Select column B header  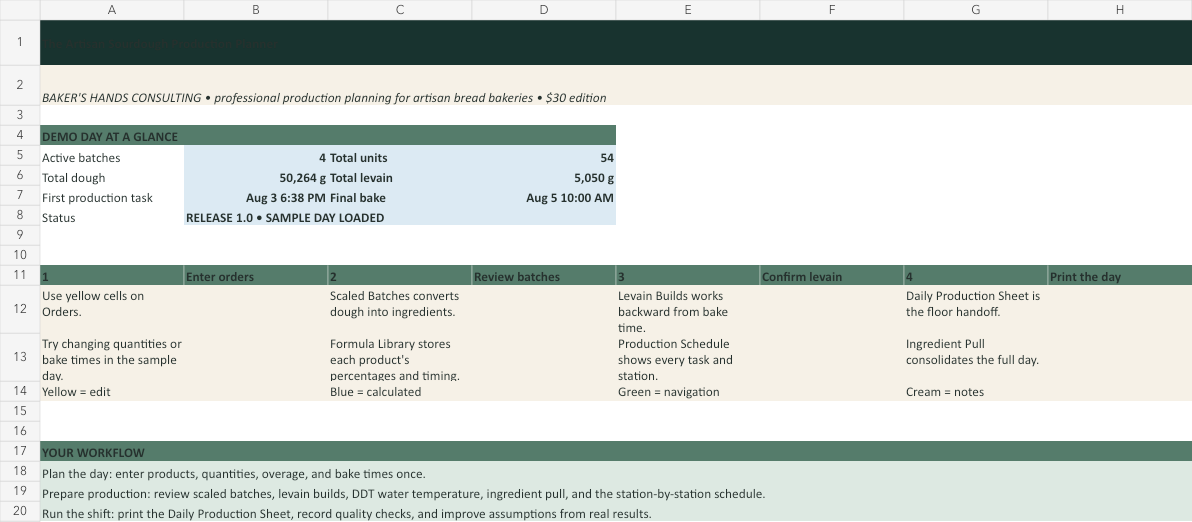(x=255, y=10)
